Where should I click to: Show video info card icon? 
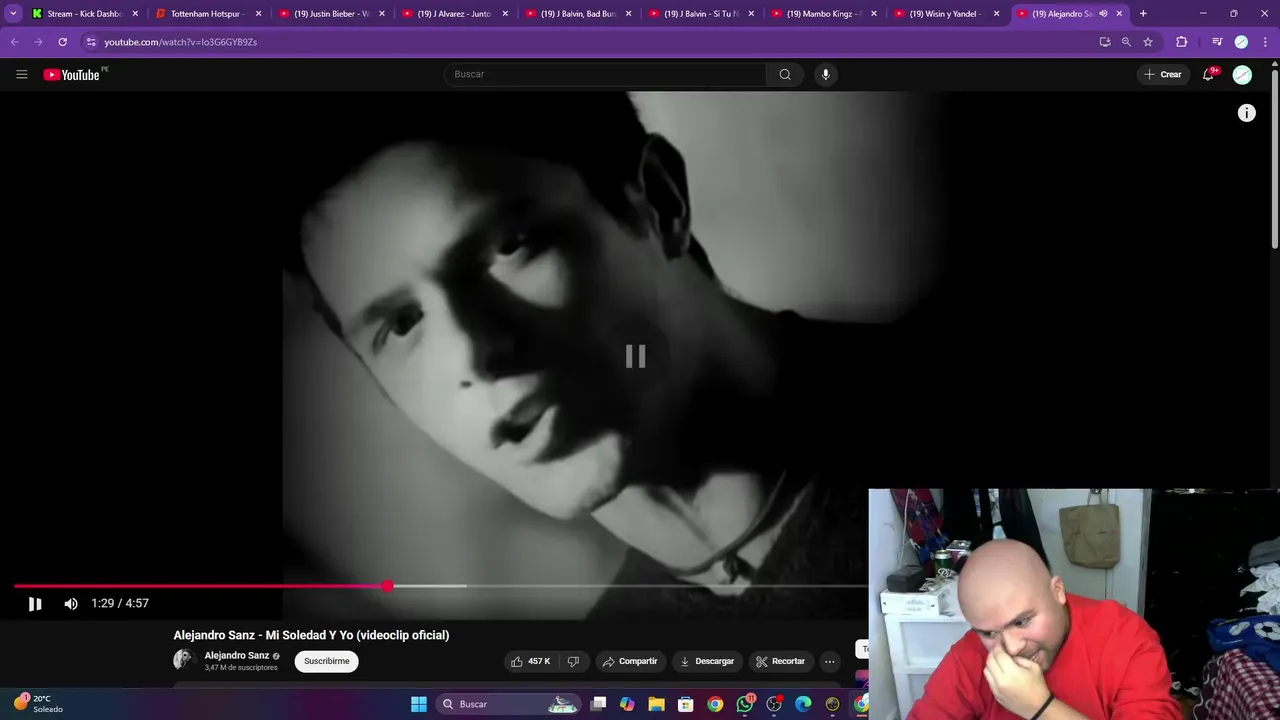pyautogui.click(x=1246, y=113)
